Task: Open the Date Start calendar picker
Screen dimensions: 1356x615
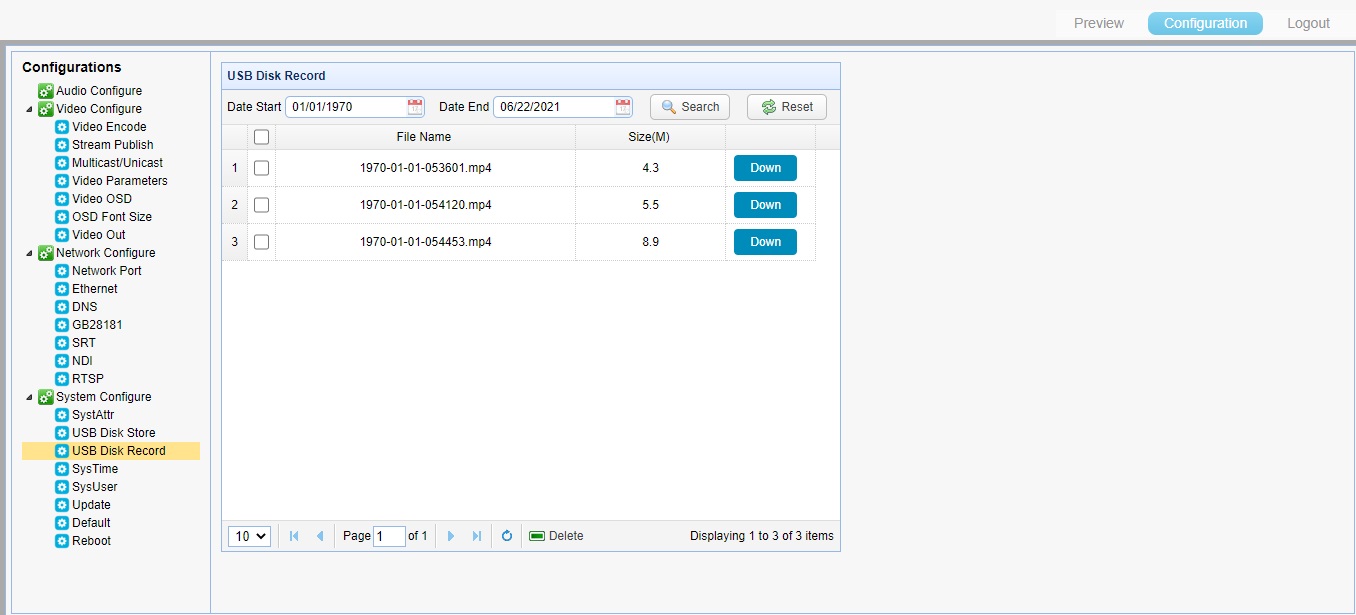Action: 415,107
